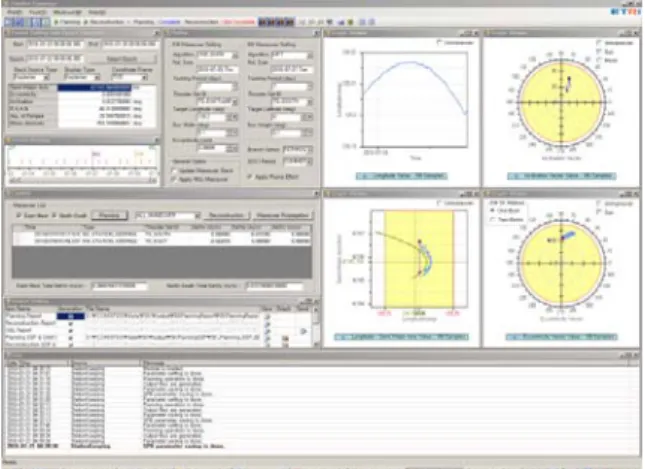Click the Inclination Vector Series legend bar
This screenshot has height=469, width=645.
[561, 176]
